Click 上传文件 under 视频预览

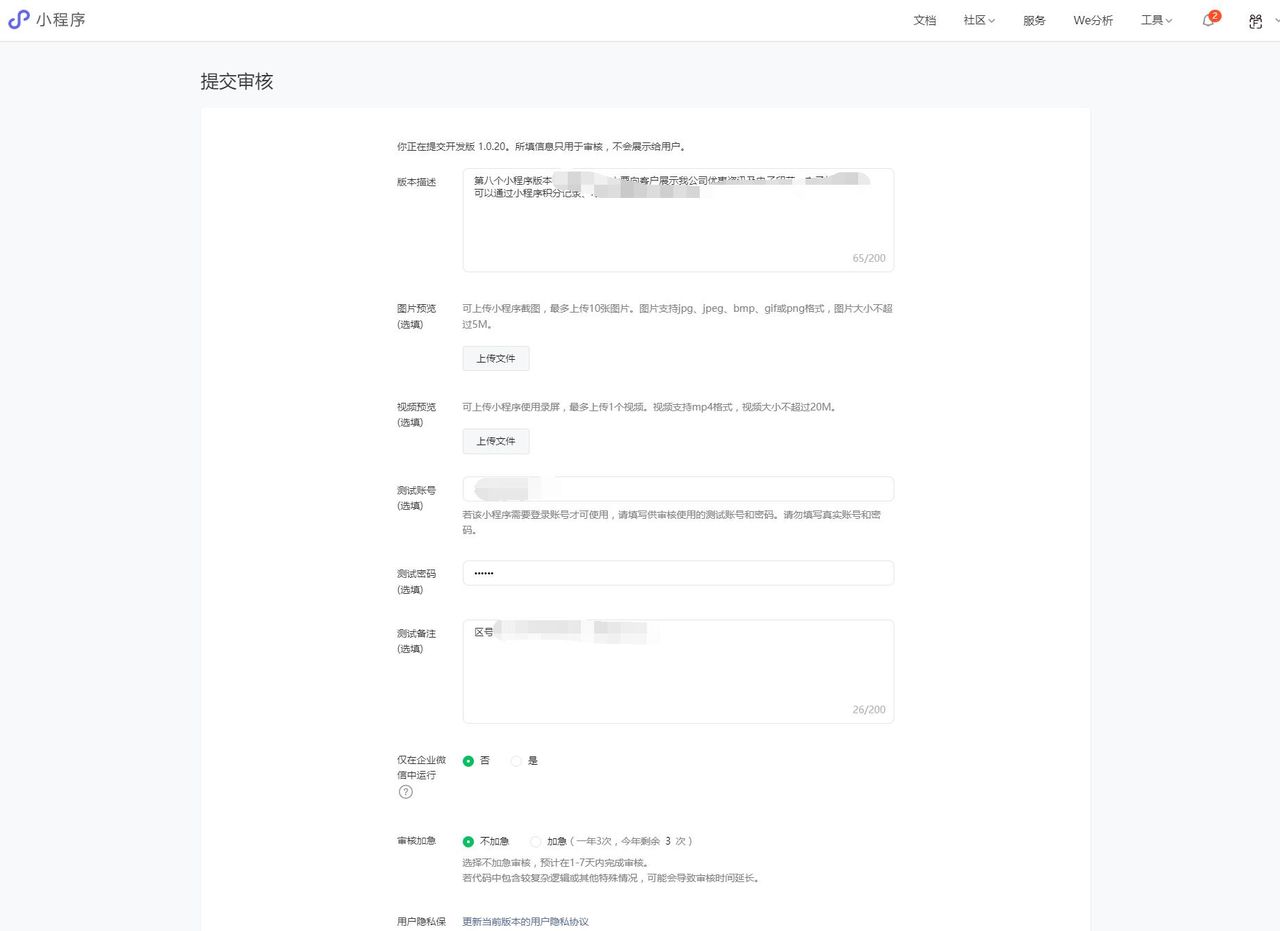tap(495, 441)
